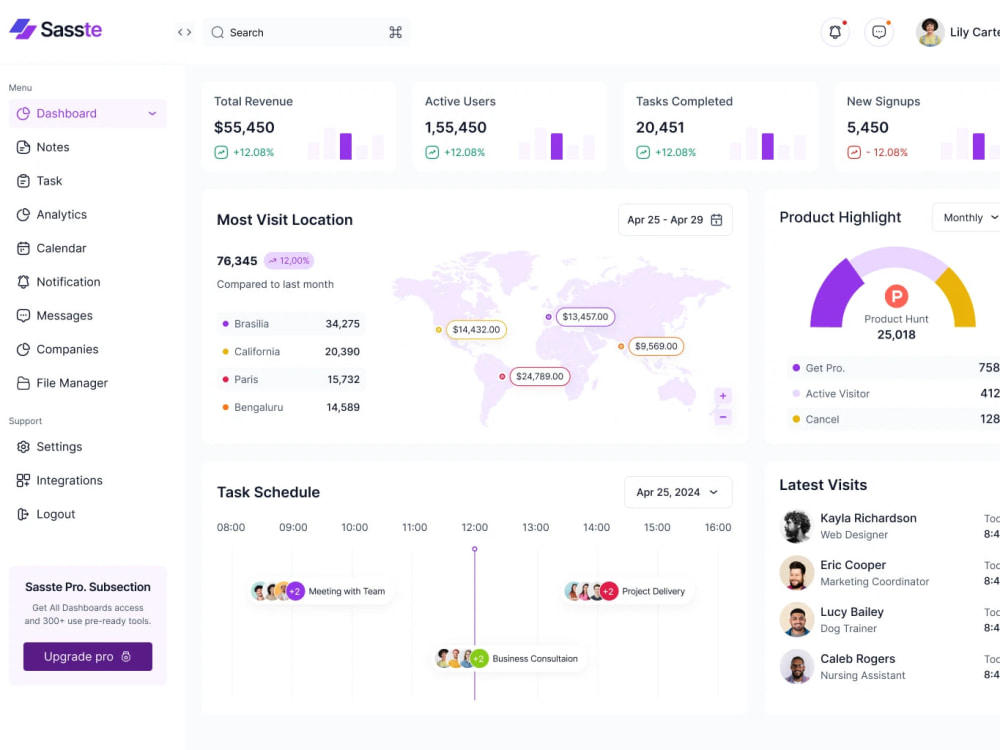Click the $13,457.00 map marker
The height and width of the screenshot is (750, 1000).
pyautogui.click(x=585, y=317)
